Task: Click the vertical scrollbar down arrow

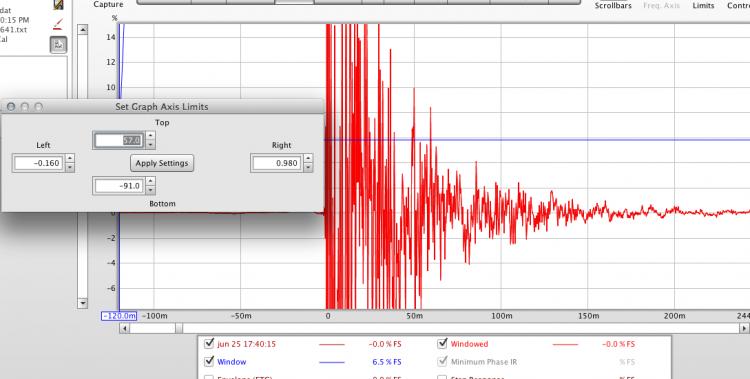Action: pyautogui.click(x=83, y=303)
